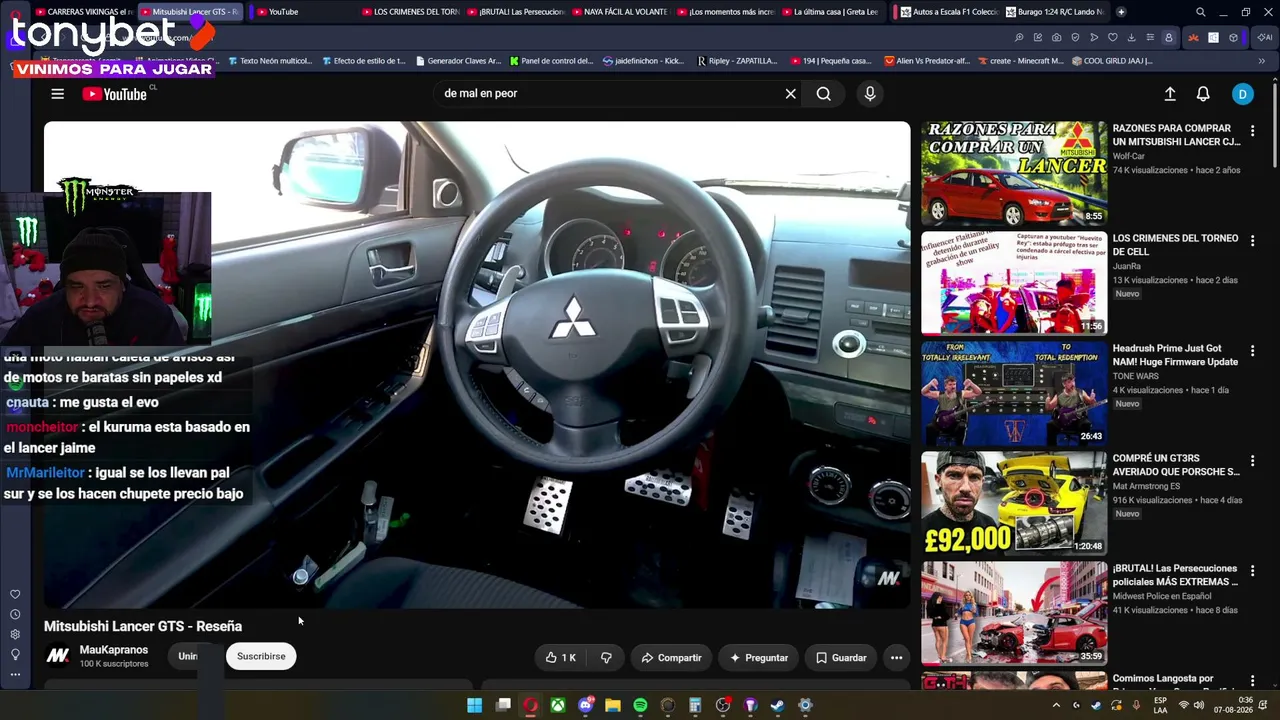Open the MauKapranos channel avatar

(x=58, y=656)
